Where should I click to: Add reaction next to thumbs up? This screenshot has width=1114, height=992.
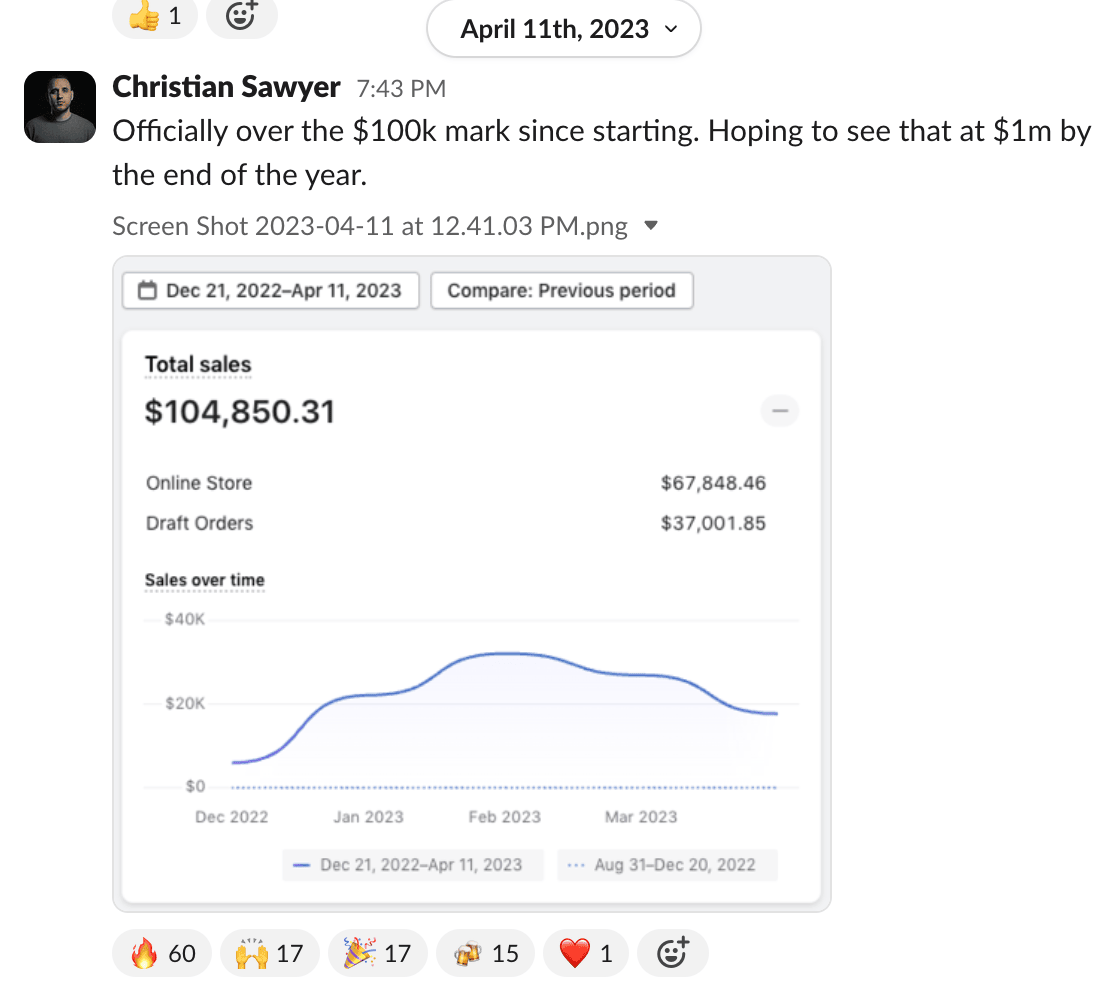241,16
